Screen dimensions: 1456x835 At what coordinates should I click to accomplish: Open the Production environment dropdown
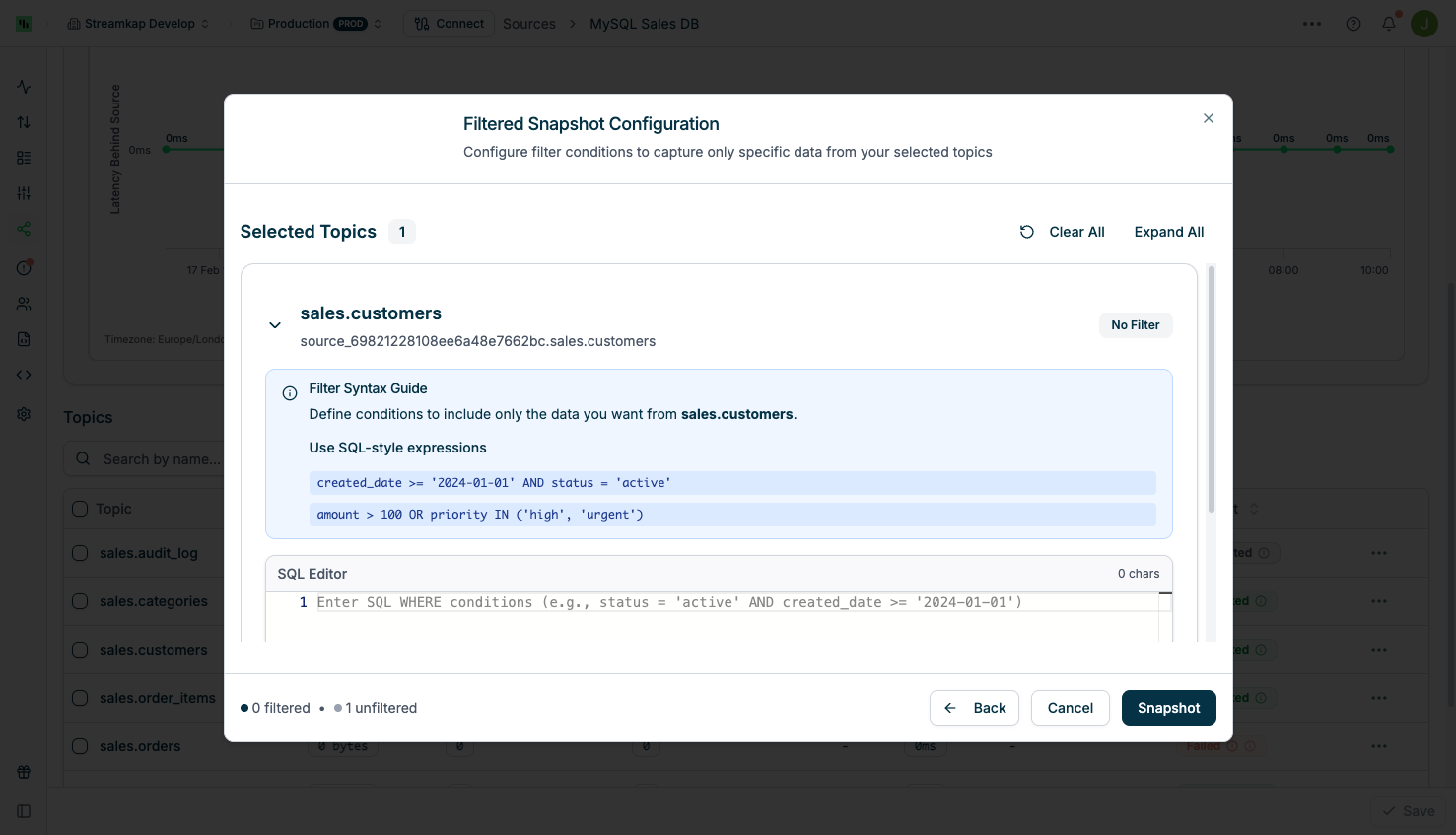click(x=315, y=24)
